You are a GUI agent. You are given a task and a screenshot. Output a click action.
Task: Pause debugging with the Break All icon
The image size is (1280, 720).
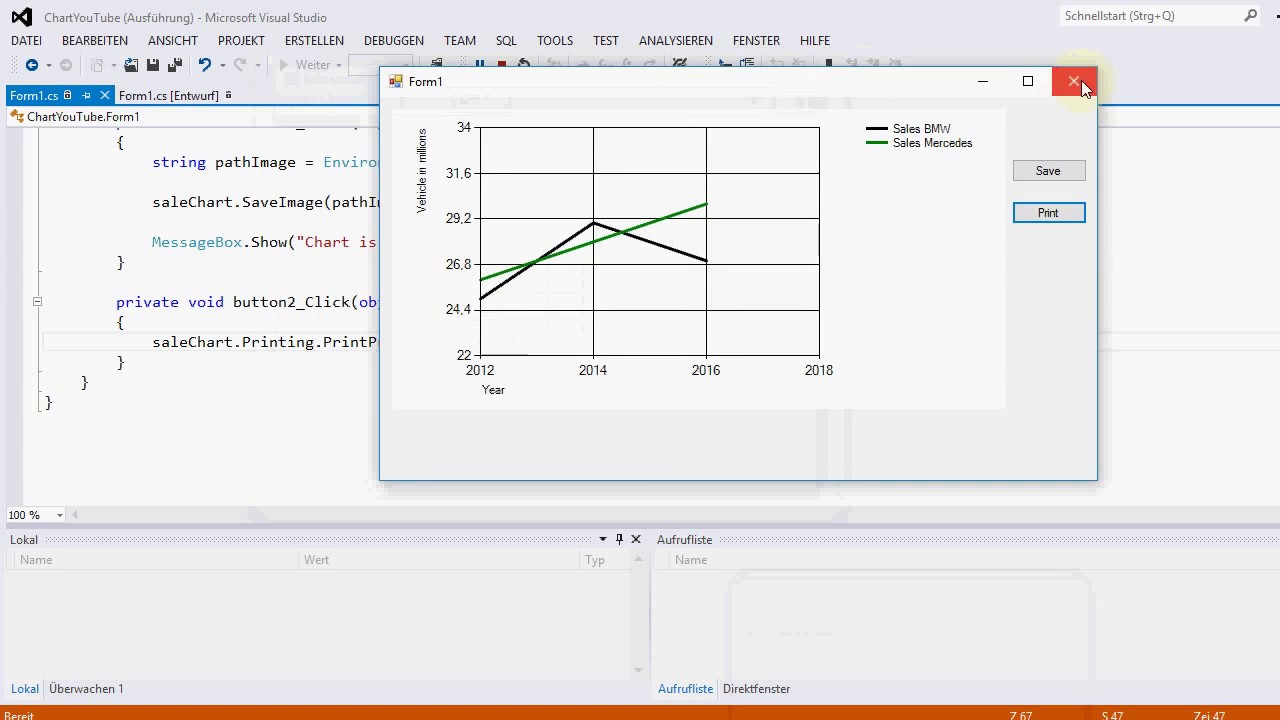pyautogui.click(x=480, y=63)
